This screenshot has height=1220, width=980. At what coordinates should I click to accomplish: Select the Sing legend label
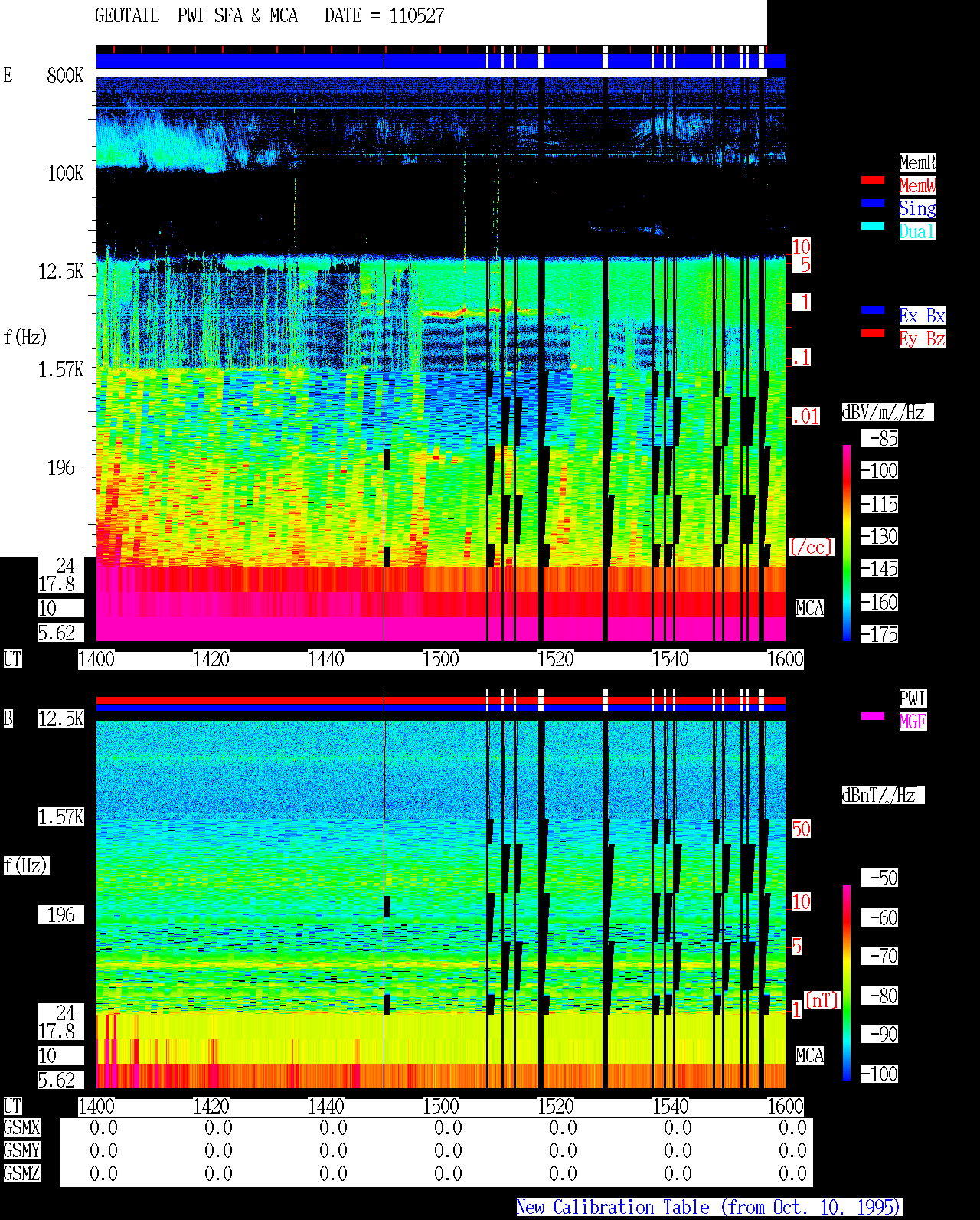[x=917, y=208]
